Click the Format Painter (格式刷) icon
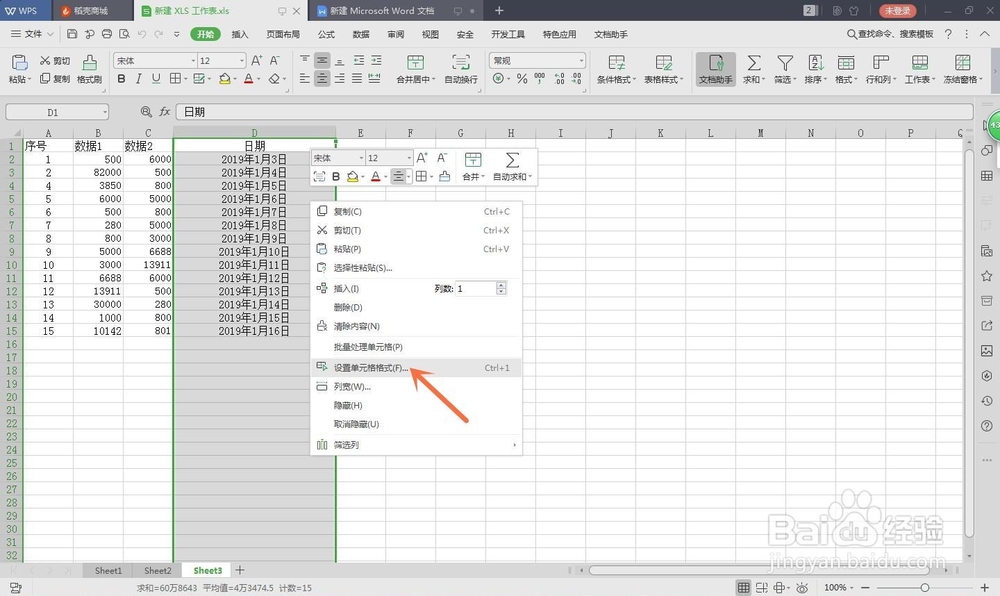 89,62
